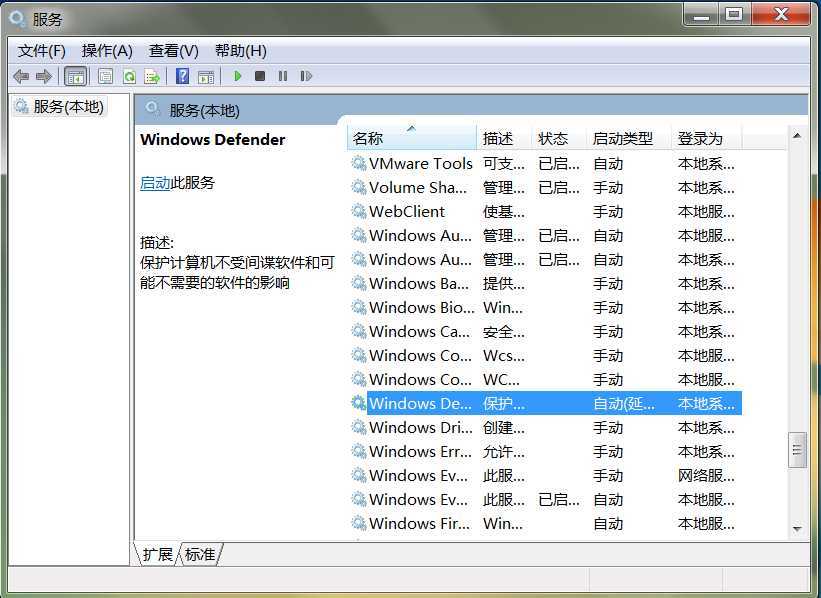
Task: Open the 帮助(H) menu
Action: coord(241,51)
